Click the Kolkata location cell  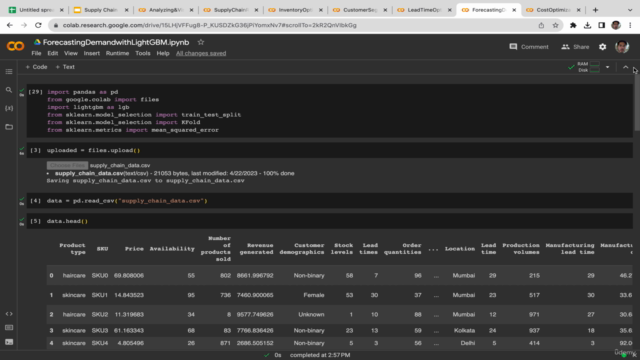click(464, 330)
